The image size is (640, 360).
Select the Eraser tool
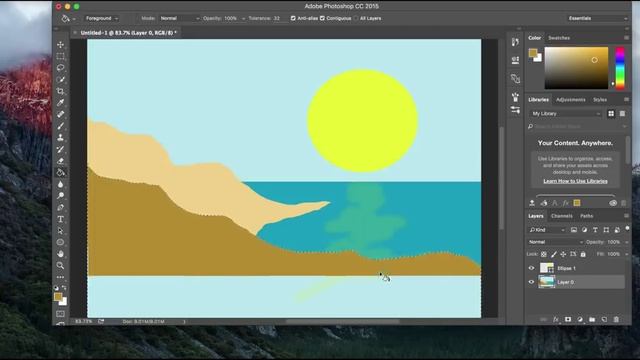point(60,161)
